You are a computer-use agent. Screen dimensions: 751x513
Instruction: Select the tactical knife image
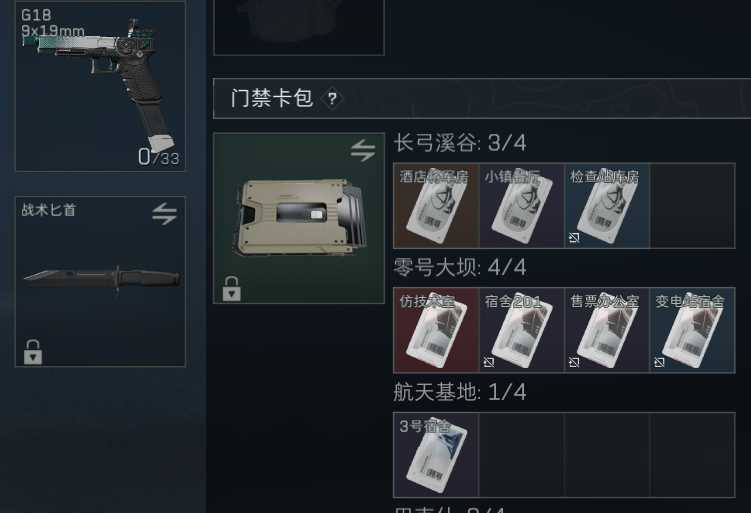(102, 279)
